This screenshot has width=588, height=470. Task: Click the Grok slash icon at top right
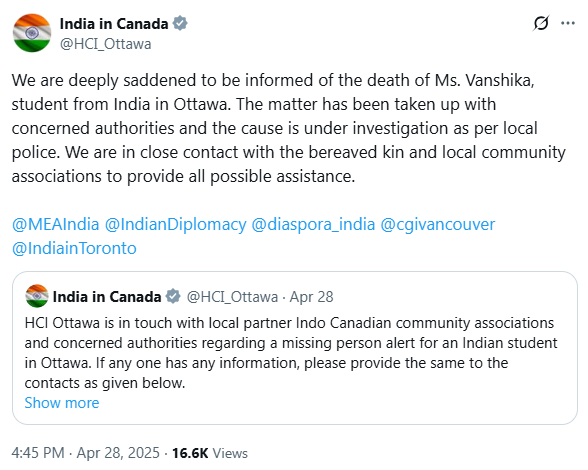[x=541, y=23]
